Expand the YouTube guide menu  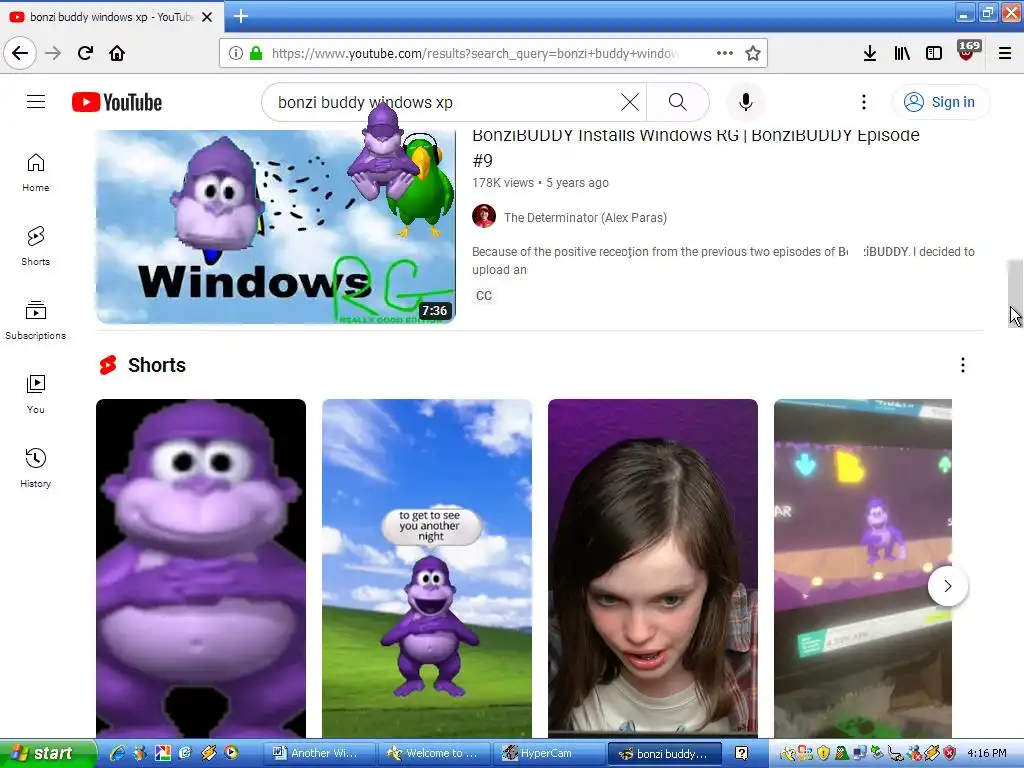[36, 102]
